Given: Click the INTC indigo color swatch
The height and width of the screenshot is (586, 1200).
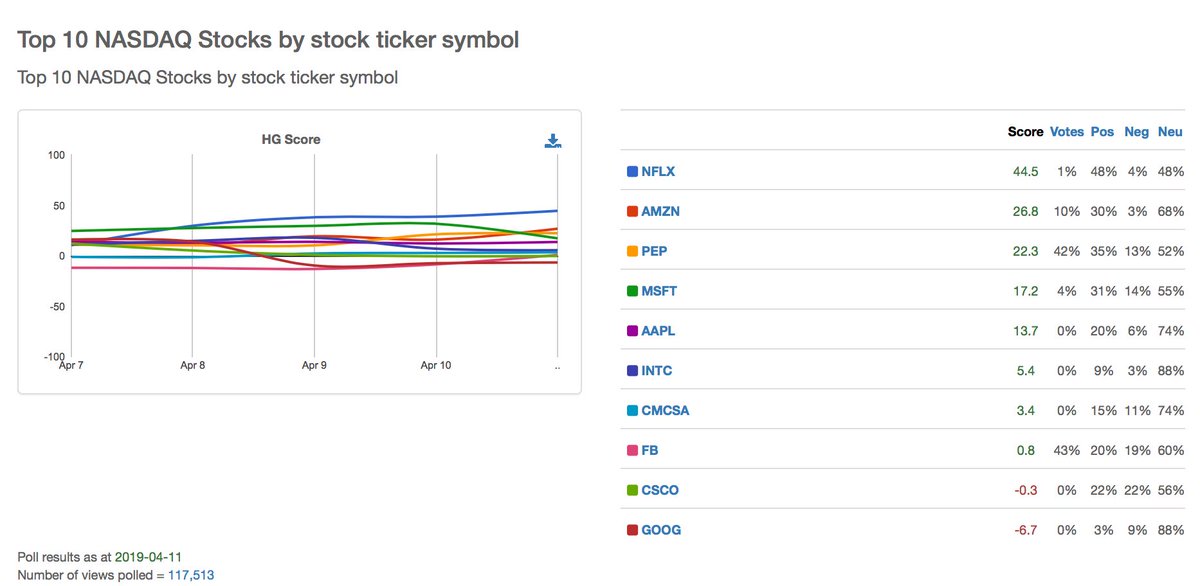Looking at the screenshot, I should 632,371.
